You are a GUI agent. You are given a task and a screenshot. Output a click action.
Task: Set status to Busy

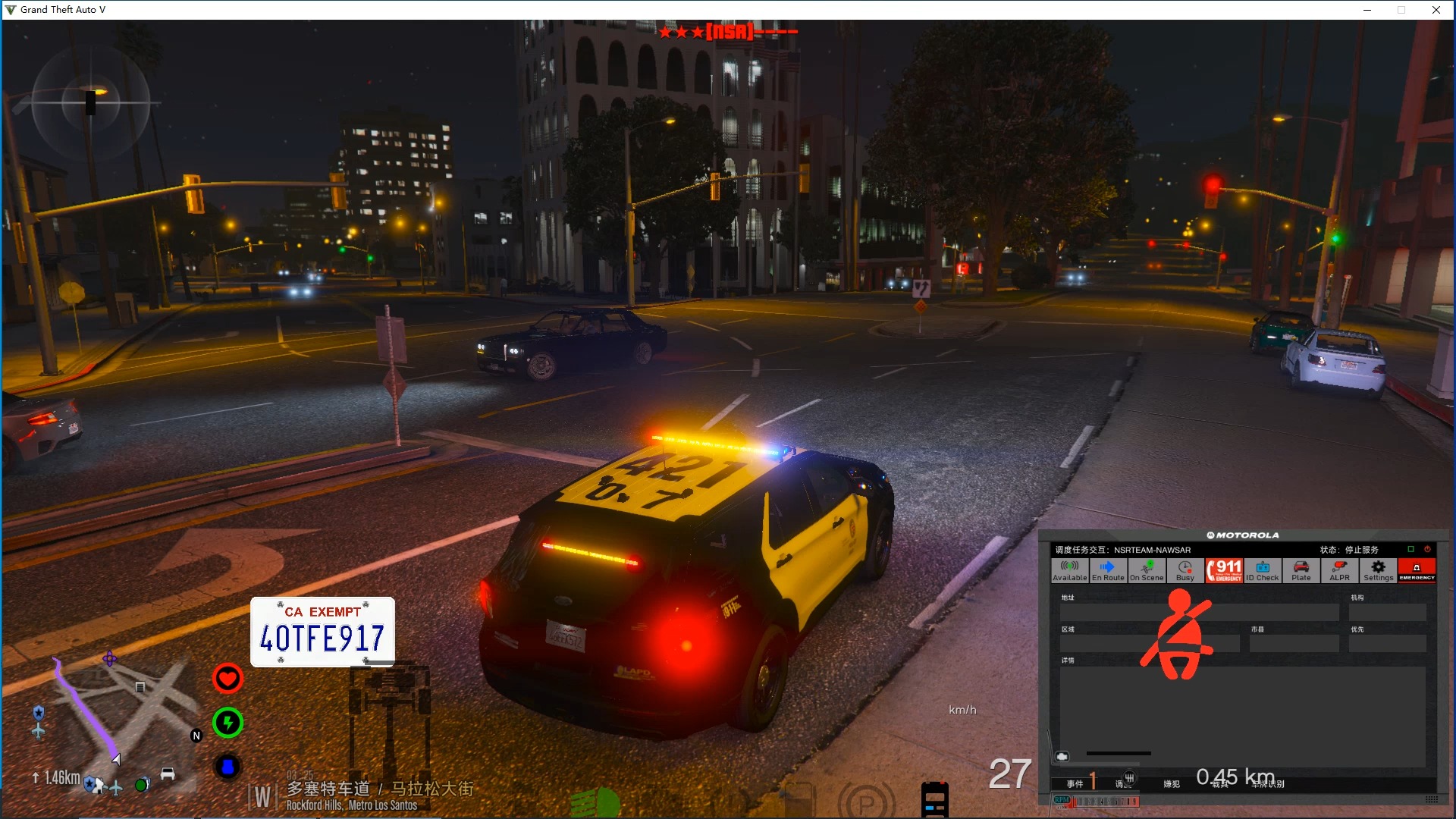tap(1185, 571)
